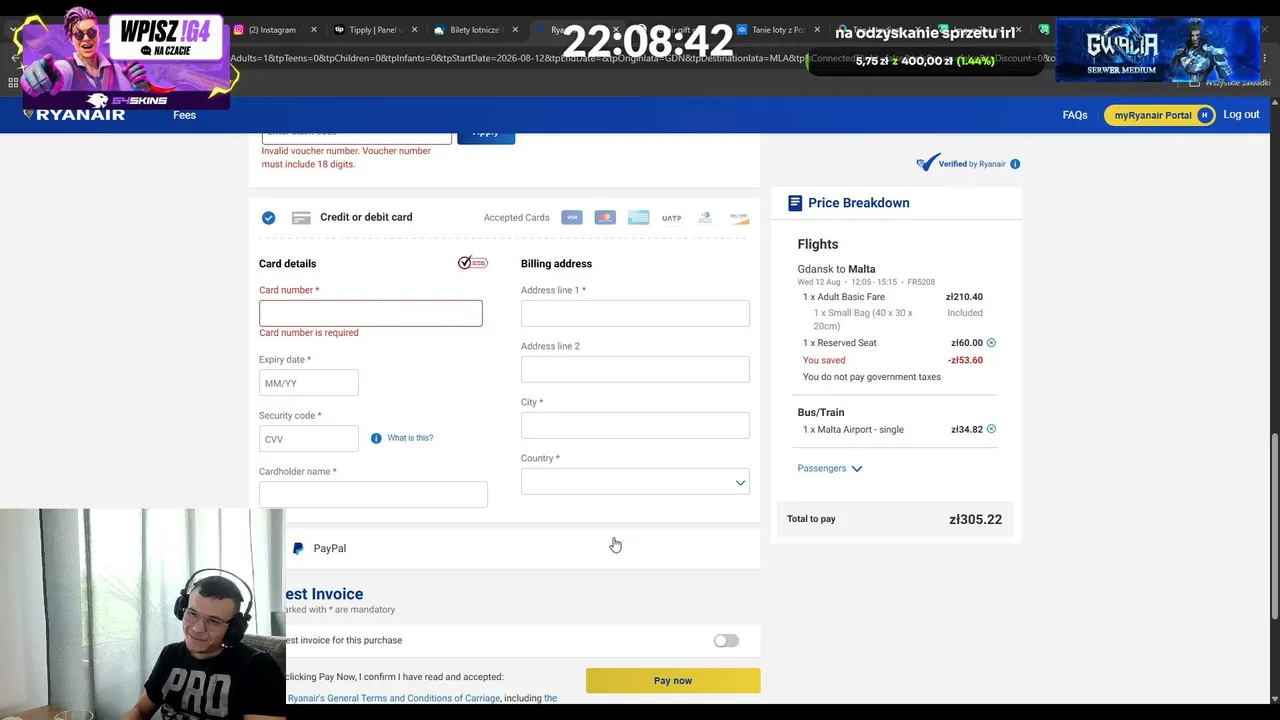The height and width of the screenshot is (720, 1280).
Task: Click the info icon next to Verified by Ryanair
Action: (x=1015, y=164)
